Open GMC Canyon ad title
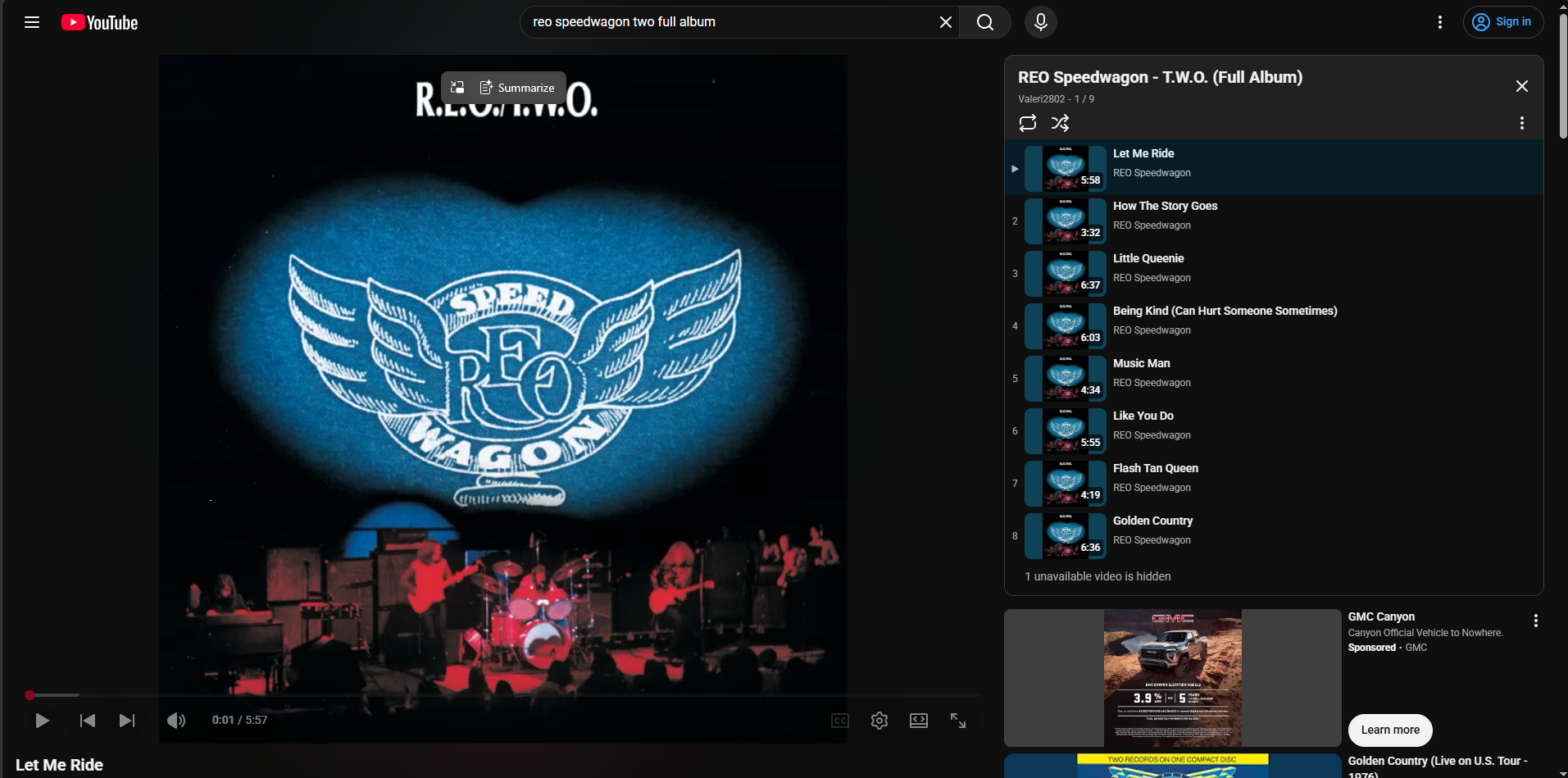Viewport: 1568px width, 778px height. 1381,616
